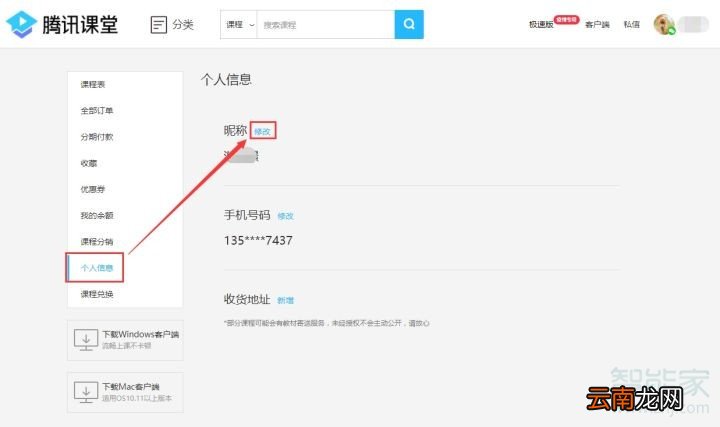This screenshot has width=720, height=427.
Task: Click 新增 next to 收货地址
Action: (285, 300)
